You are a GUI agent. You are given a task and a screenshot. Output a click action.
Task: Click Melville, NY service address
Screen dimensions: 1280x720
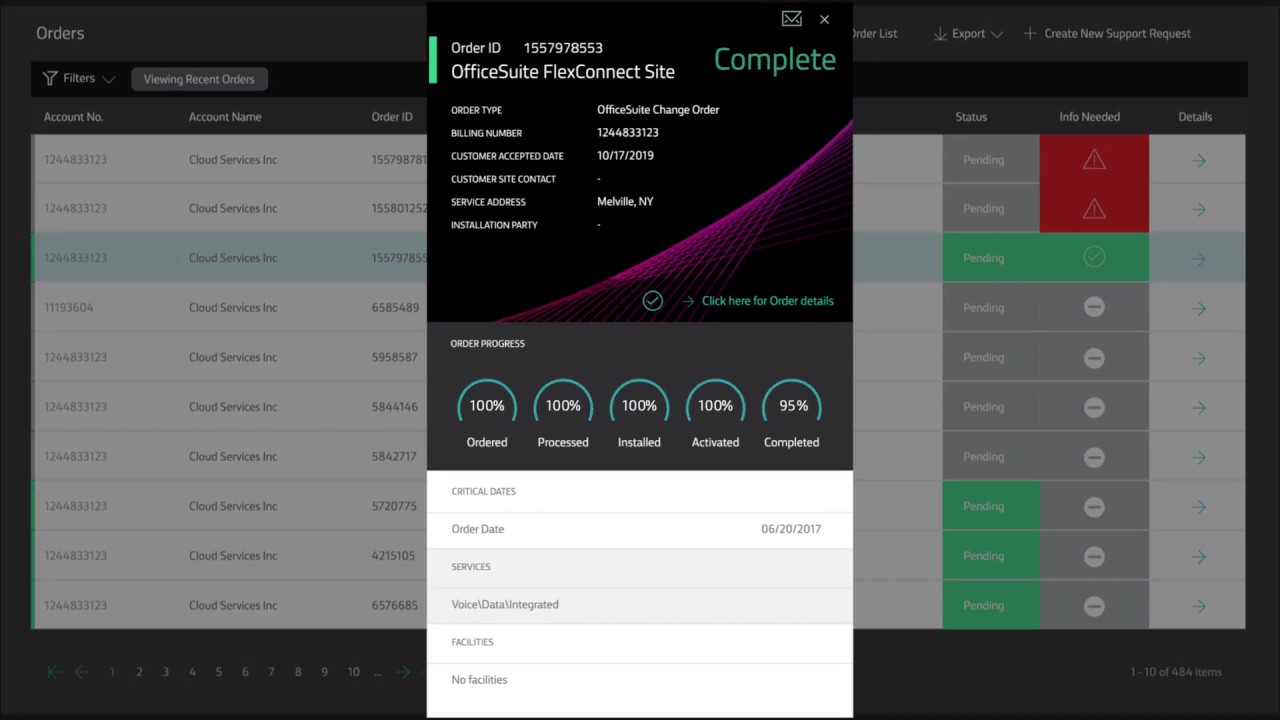click(625, 202)
